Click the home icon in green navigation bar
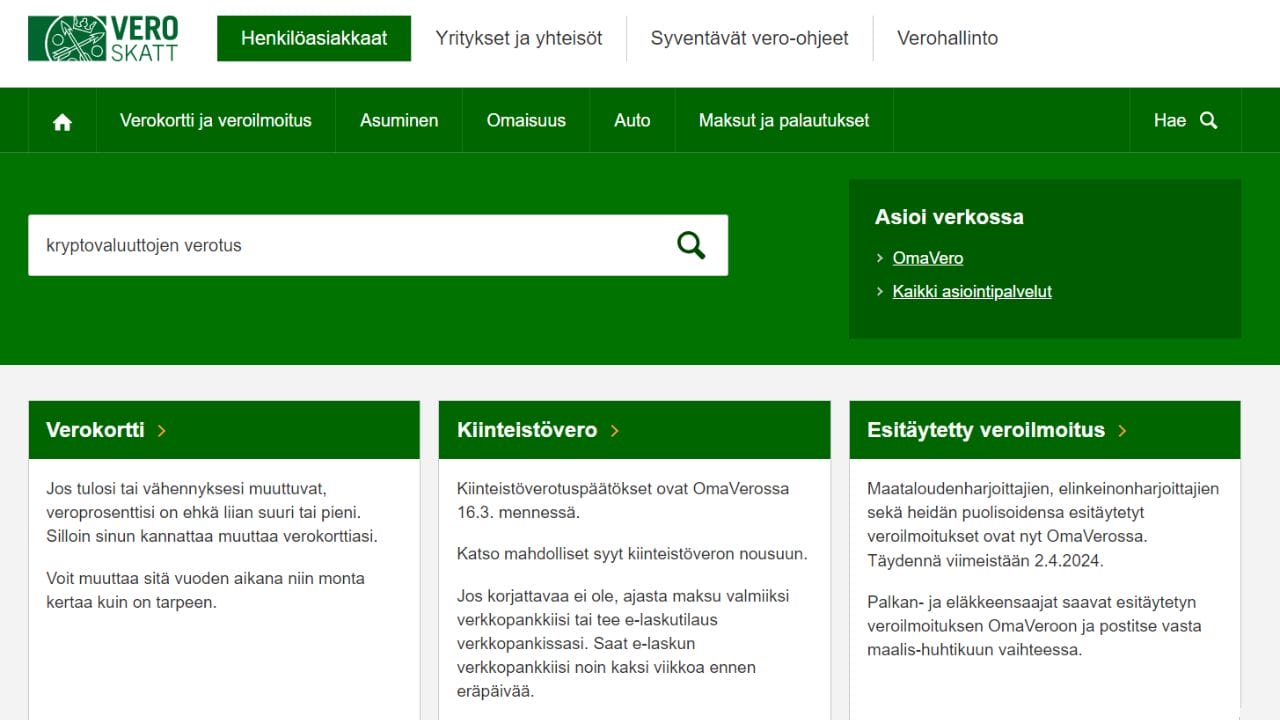The image size is (1280, 720). [x=62, y=120]
